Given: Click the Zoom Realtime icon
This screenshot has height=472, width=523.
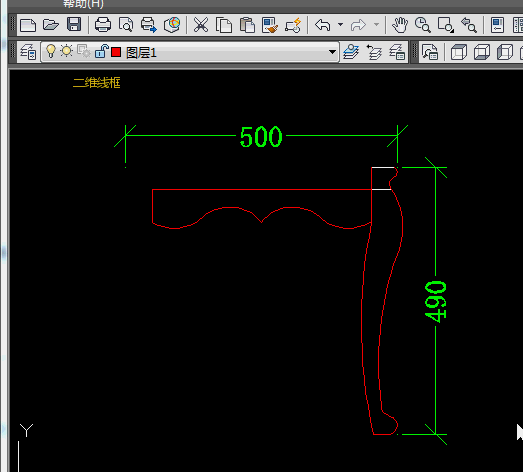Looking at the screenshot, I should [423, 25].
